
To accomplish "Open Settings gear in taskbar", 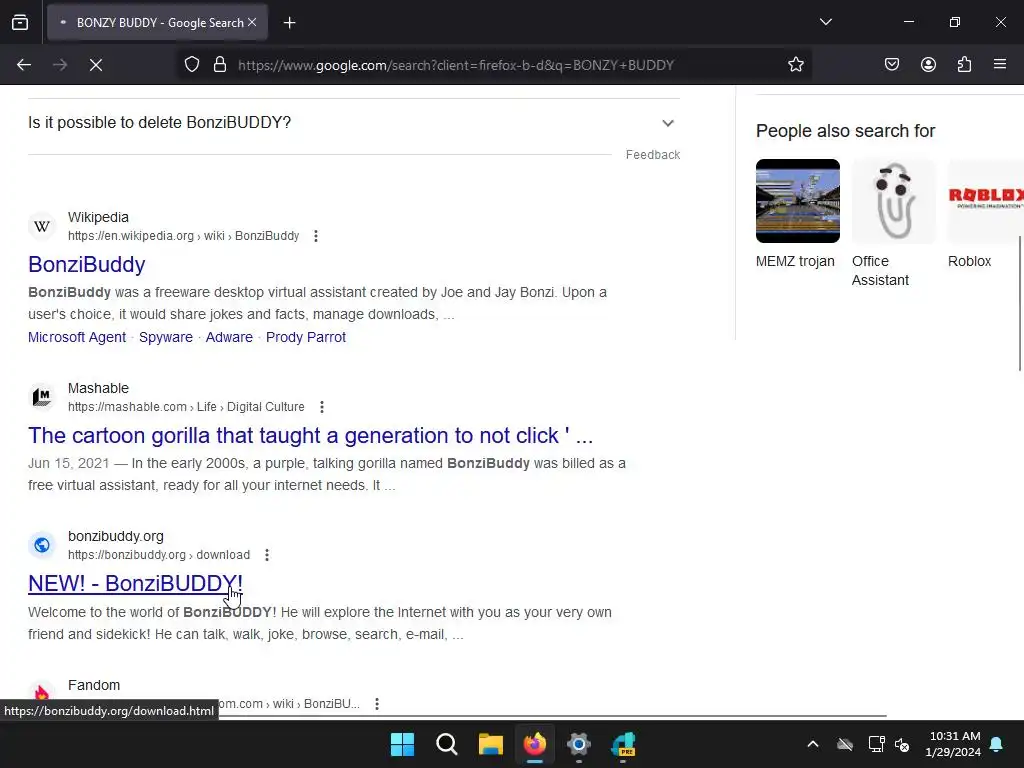I will tap(579, 744).
